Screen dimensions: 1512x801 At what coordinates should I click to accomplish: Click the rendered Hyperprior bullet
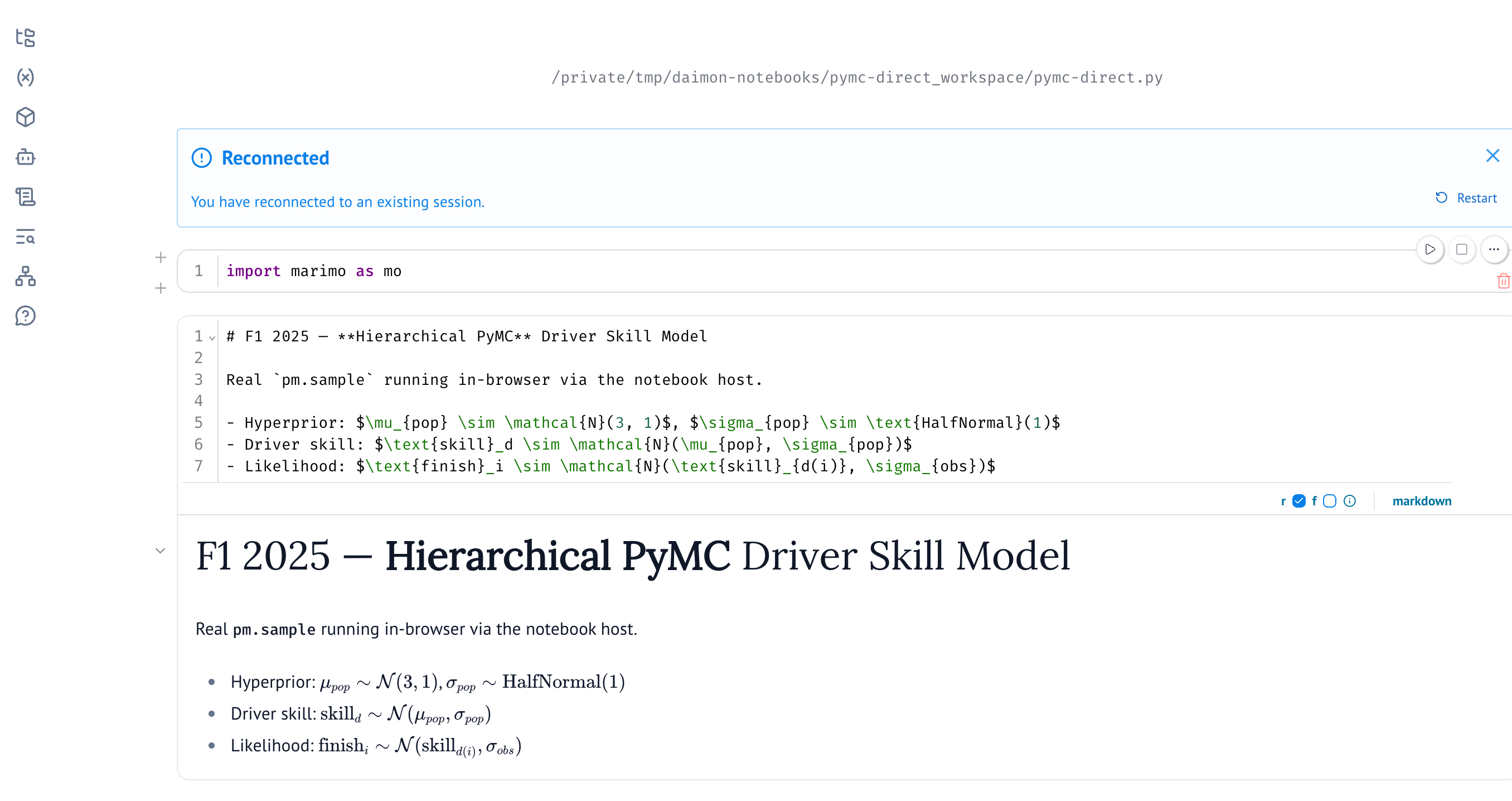(428, 682)
